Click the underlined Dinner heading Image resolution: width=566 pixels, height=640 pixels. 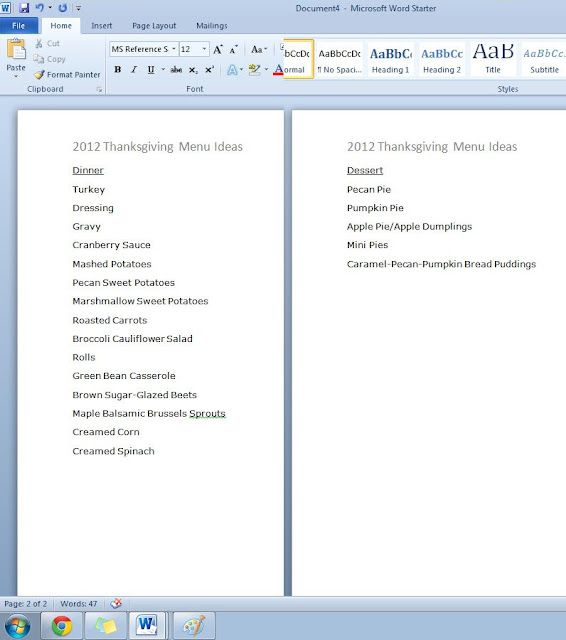88,170
